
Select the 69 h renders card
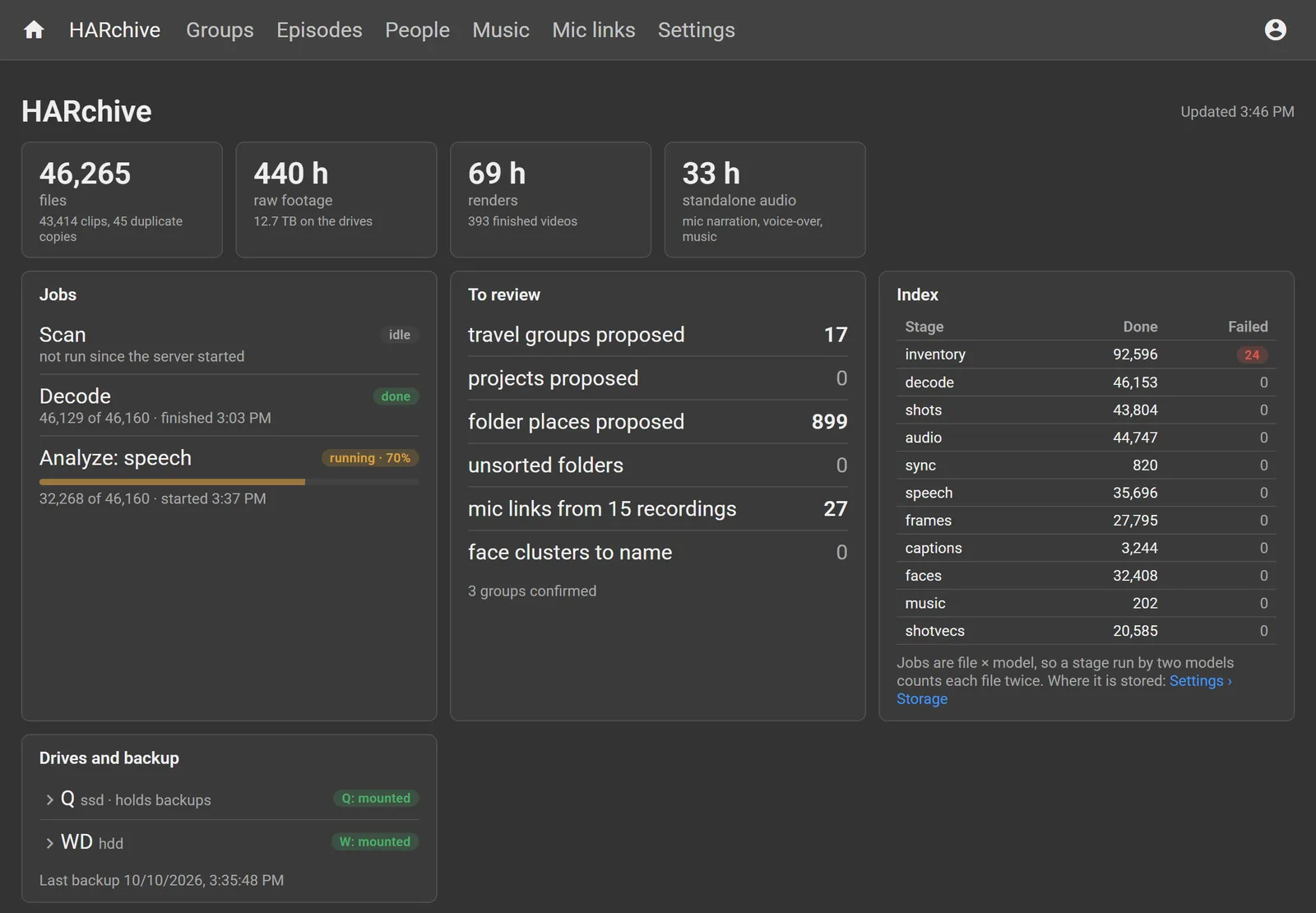point(551,200)
